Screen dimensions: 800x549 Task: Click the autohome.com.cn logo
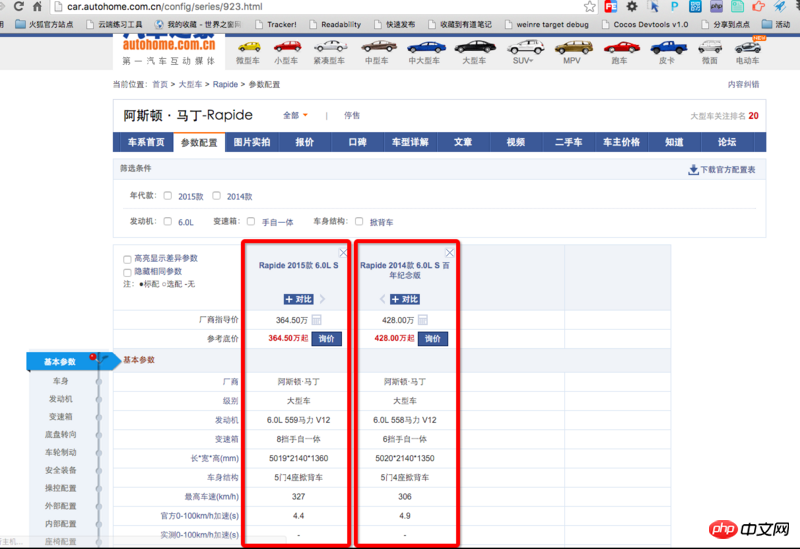coord(169,44)
